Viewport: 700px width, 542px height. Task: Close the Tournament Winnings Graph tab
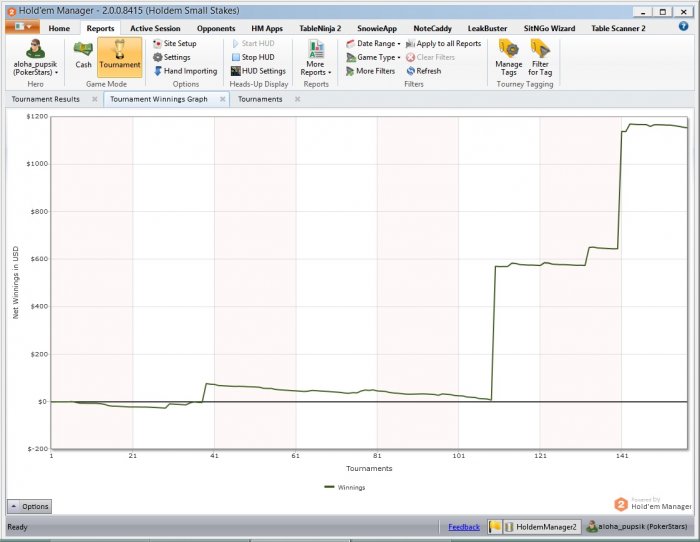(x=222, y=100)
